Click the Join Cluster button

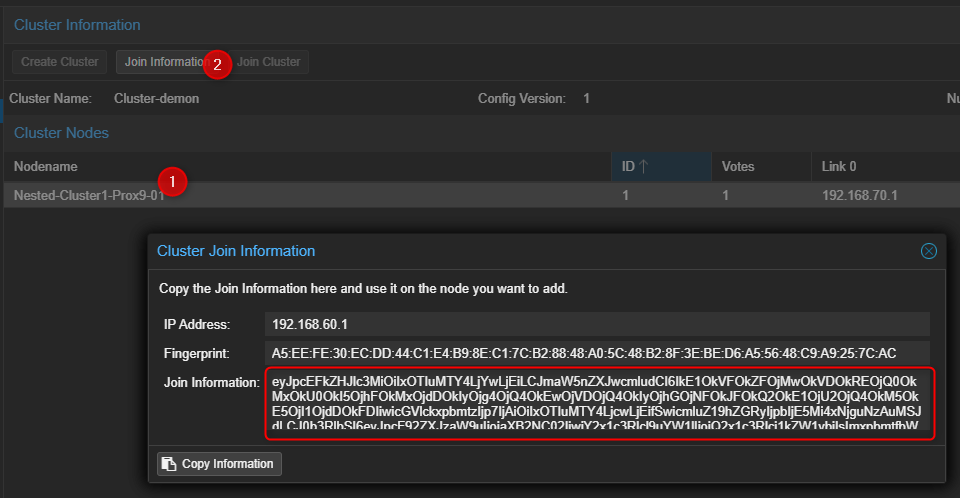point(268,62)
